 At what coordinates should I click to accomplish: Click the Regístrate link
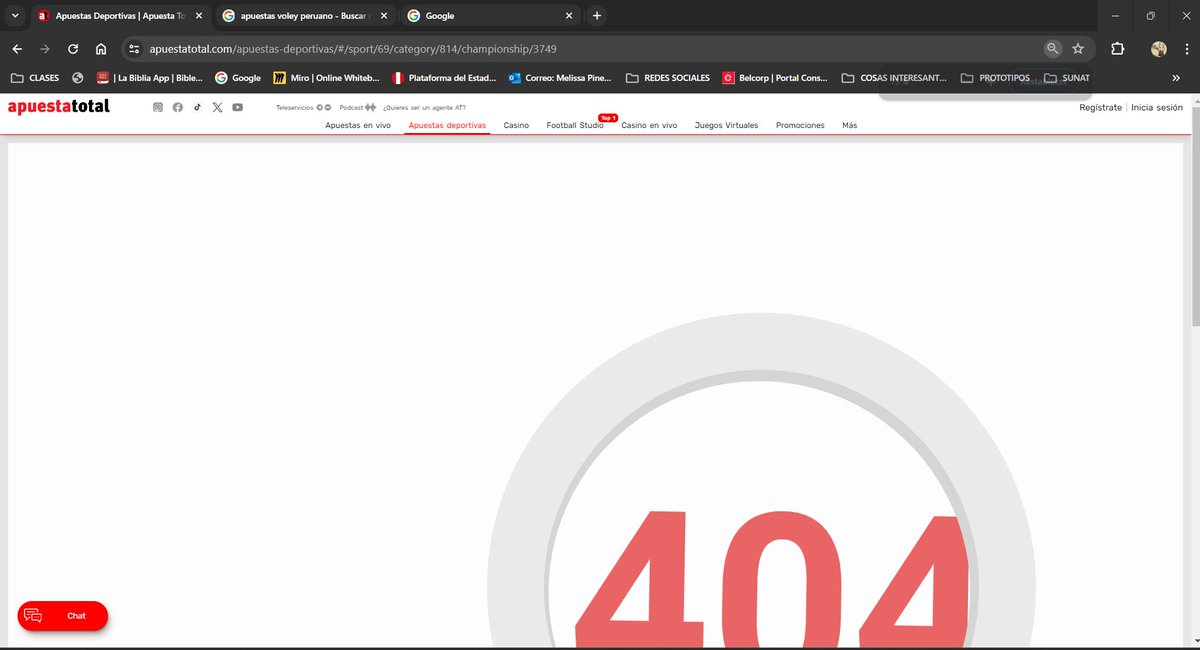tap(1100, 107)
